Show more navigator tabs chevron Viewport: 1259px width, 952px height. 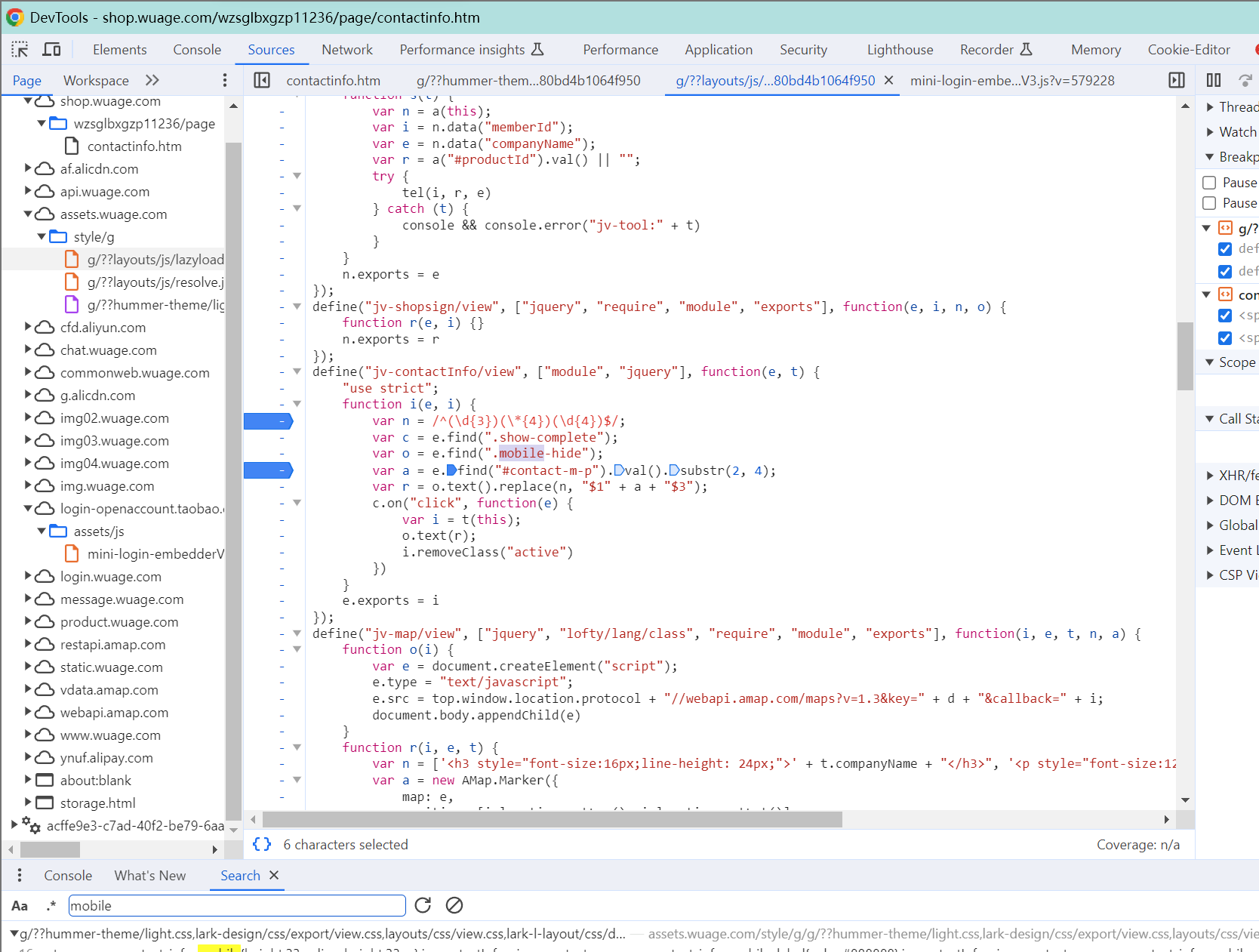click(x=152, y=80)
